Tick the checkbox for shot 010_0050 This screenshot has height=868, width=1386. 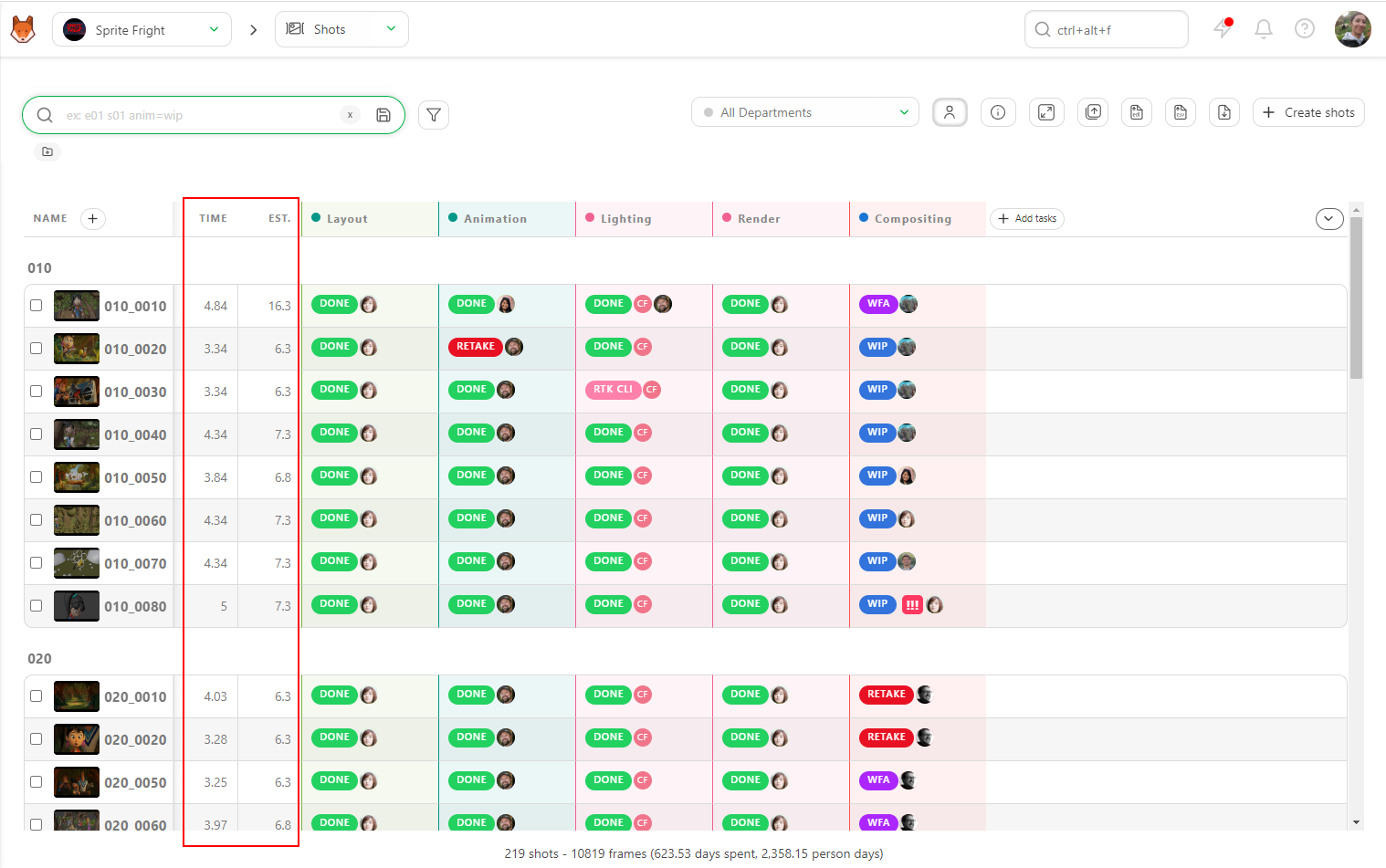coord(36,476)
